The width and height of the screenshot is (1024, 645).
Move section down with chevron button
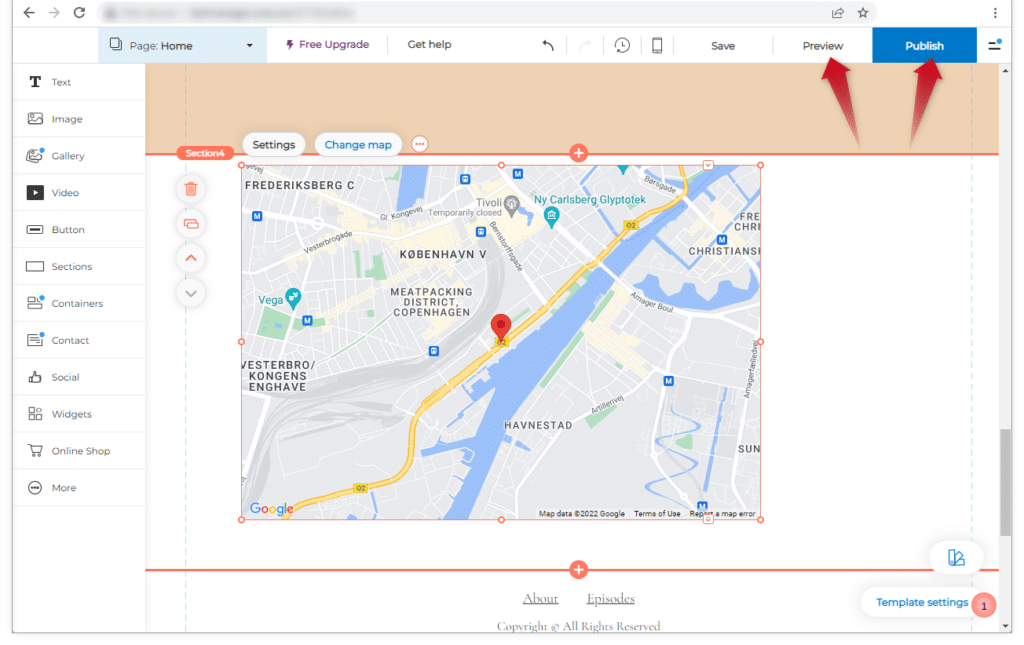191,293
